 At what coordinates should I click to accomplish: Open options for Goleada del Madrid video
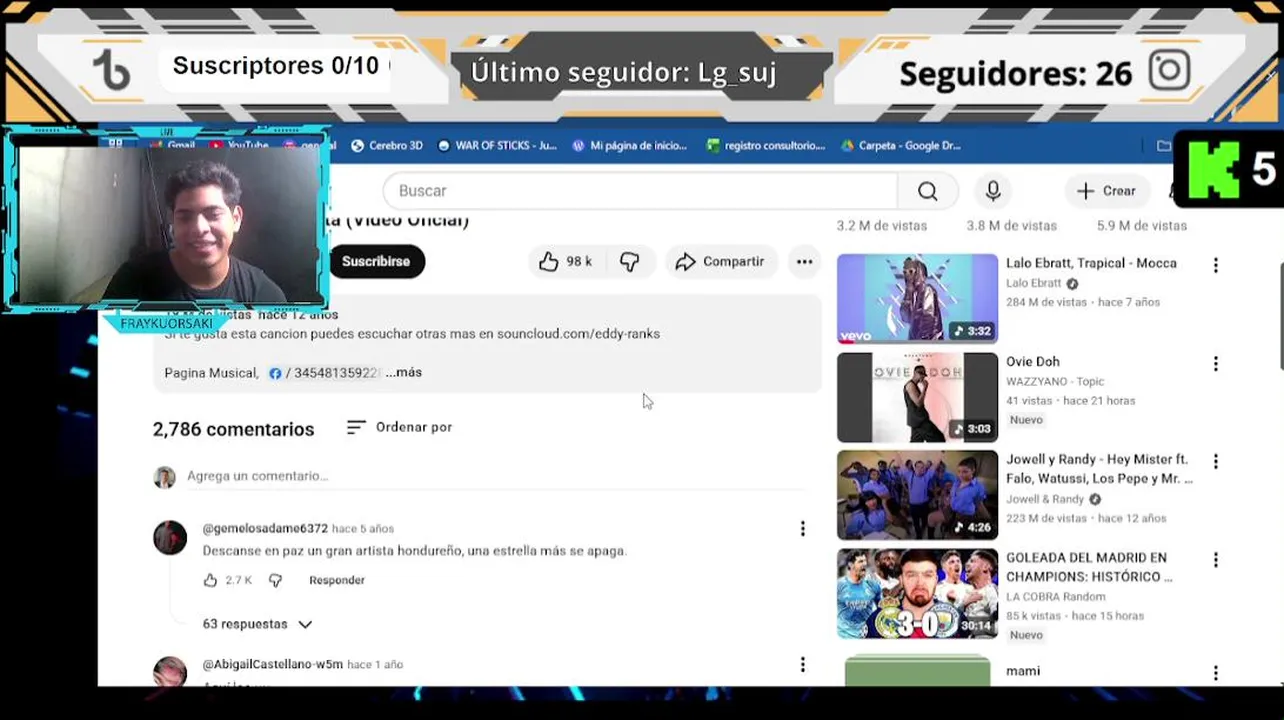[1216, 560]
